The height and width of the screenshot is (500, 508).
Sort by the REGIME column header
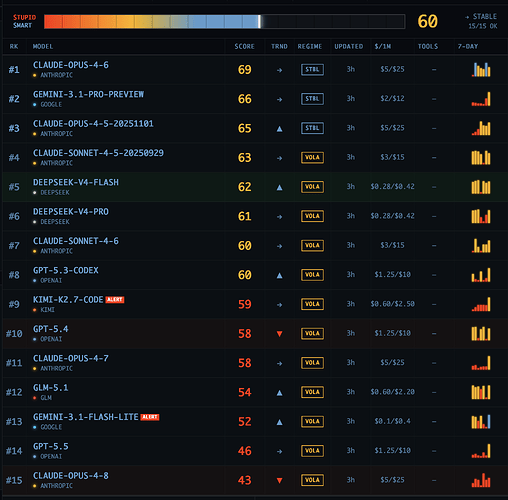[310, 46]
